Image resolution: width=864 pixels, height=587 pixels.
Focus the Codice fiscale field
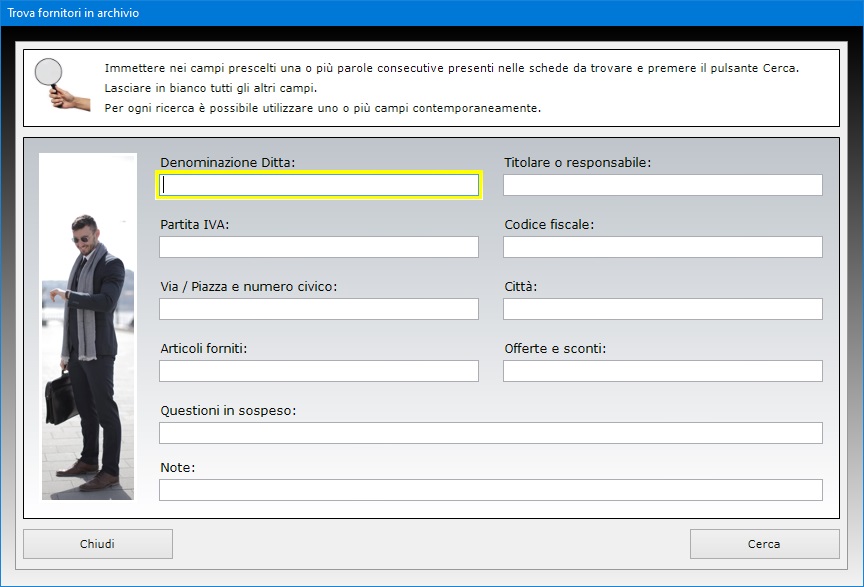pos(663,247)
